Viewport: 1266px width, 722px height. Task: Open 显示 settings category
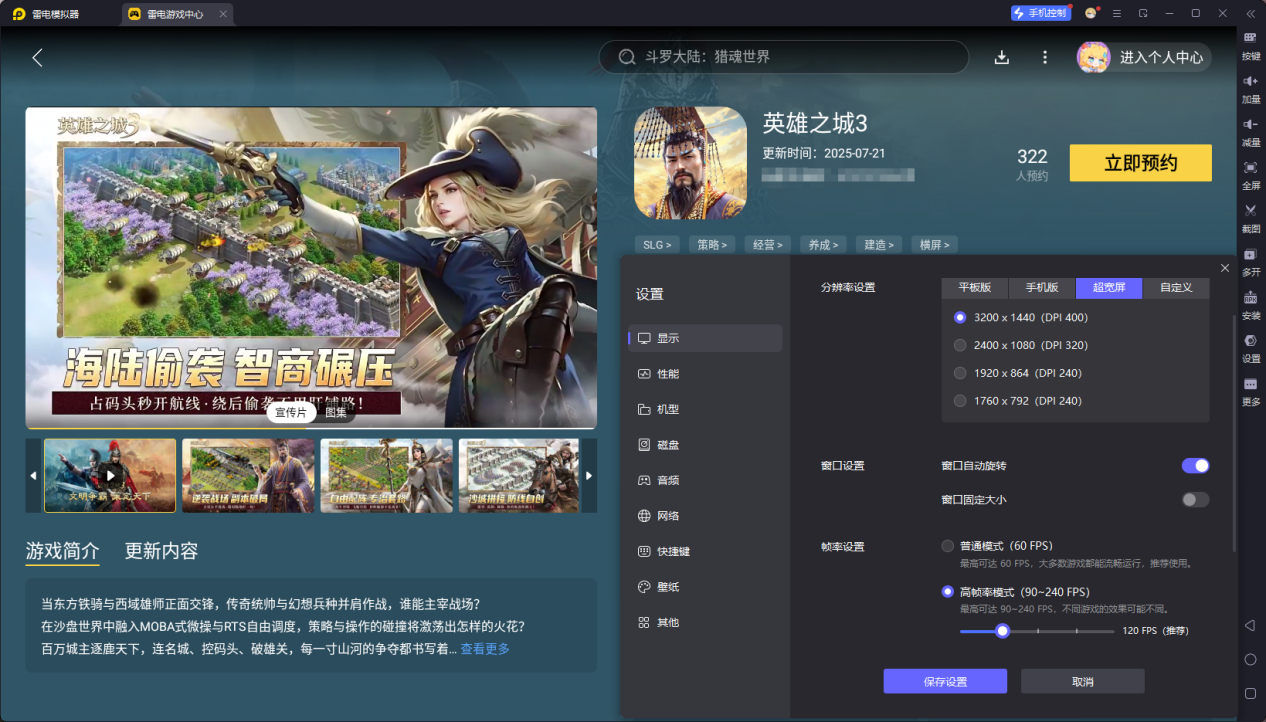click(x=705, y=338)
